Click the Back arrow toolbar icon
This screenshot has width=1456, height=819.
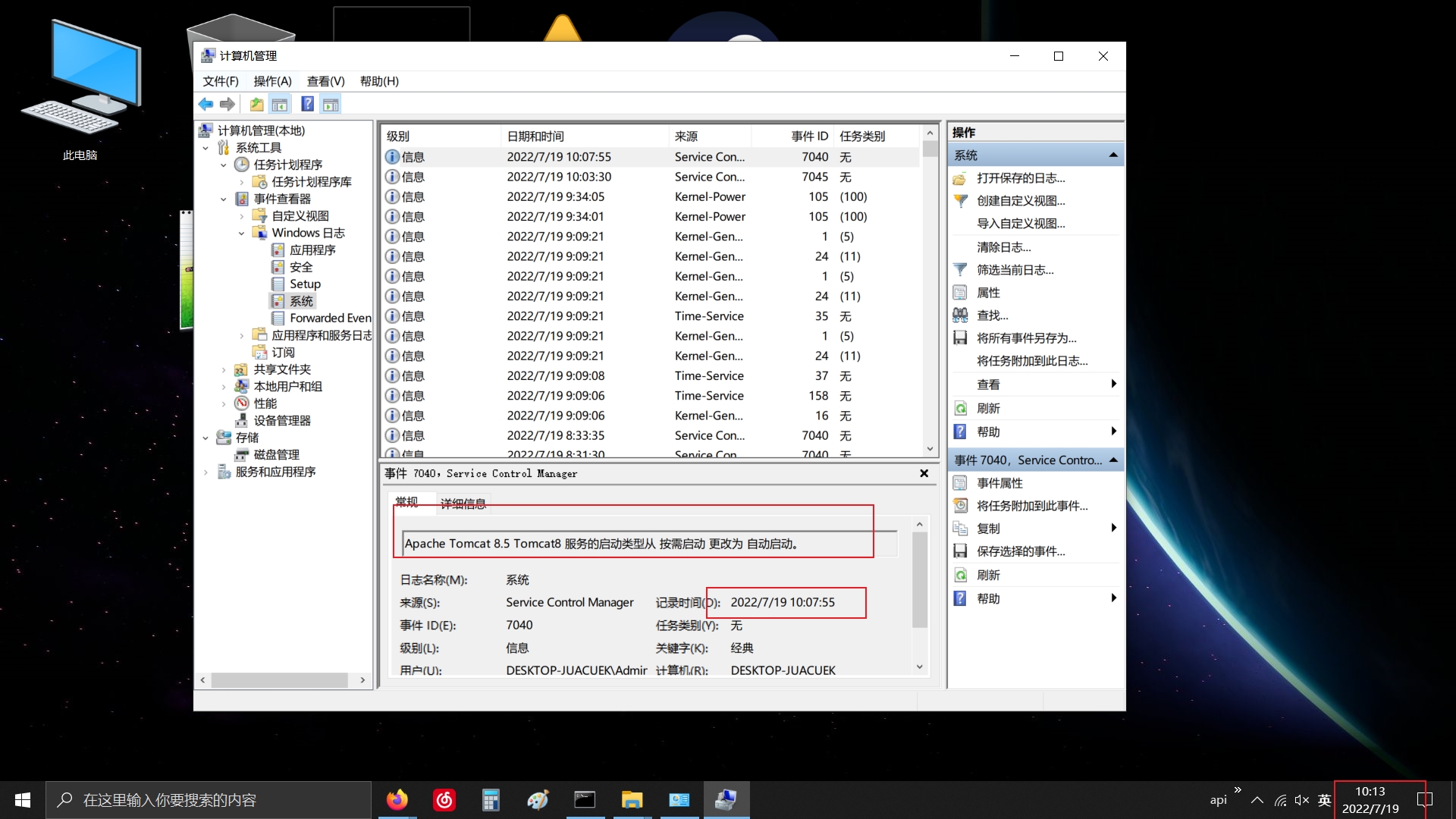(x=206, y=104)
